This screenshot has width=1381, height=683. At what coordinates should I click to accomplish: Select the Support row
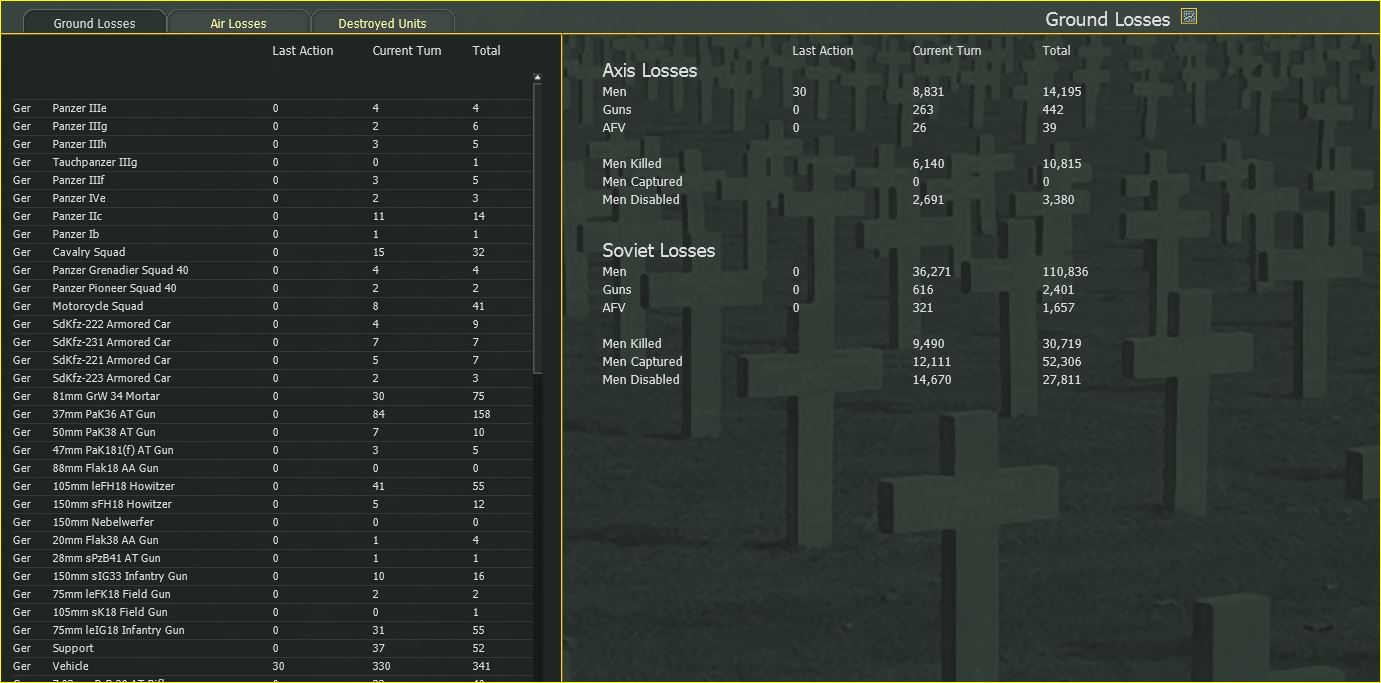click(x=270, y=648)
